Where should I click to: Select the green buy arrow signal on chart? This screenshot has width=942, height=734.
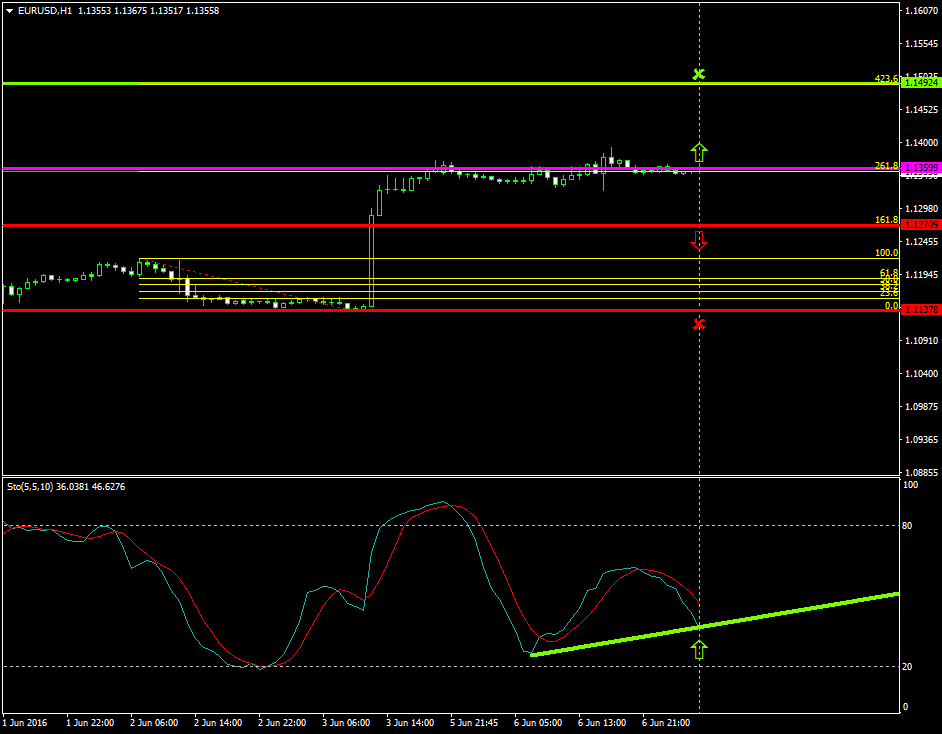[x=700, y=151]
